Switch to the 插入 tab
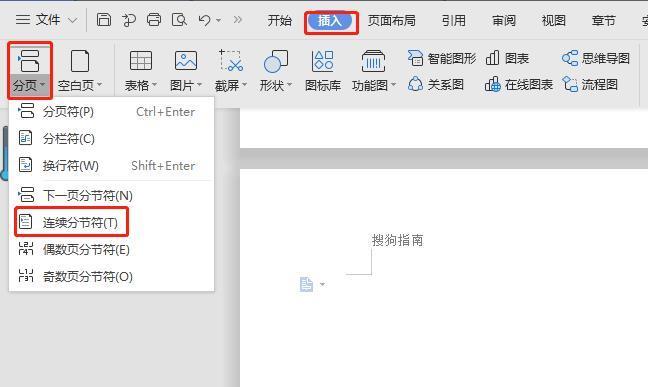This screenshot has width=648, height=387. point(330,20)
